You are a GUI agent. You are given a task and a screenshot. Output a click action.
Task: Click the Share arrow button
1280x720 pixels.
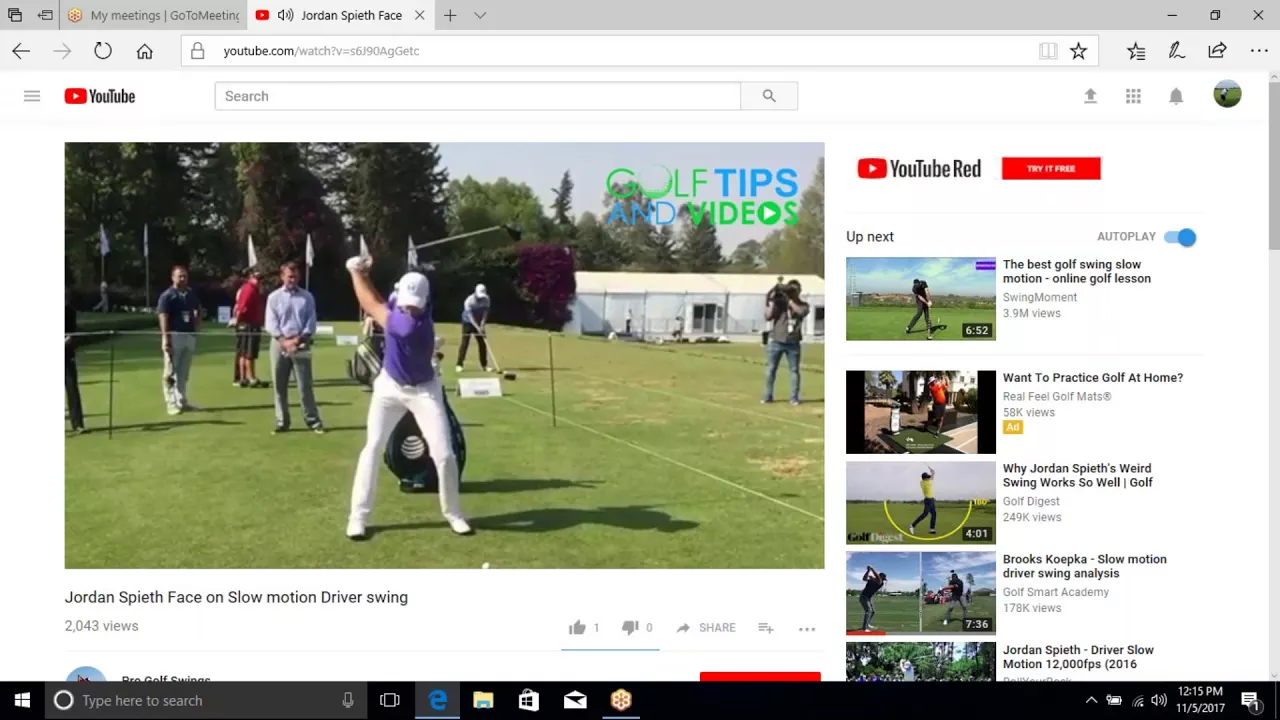pyautogui.click(x=706, y=627)
